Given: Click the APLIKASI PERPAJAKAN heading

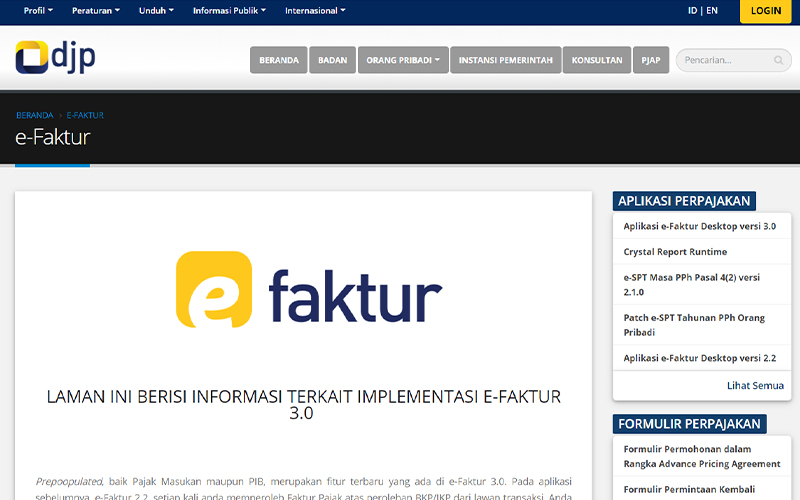Looking at the screenshot, I should click(x=684, y=201).
